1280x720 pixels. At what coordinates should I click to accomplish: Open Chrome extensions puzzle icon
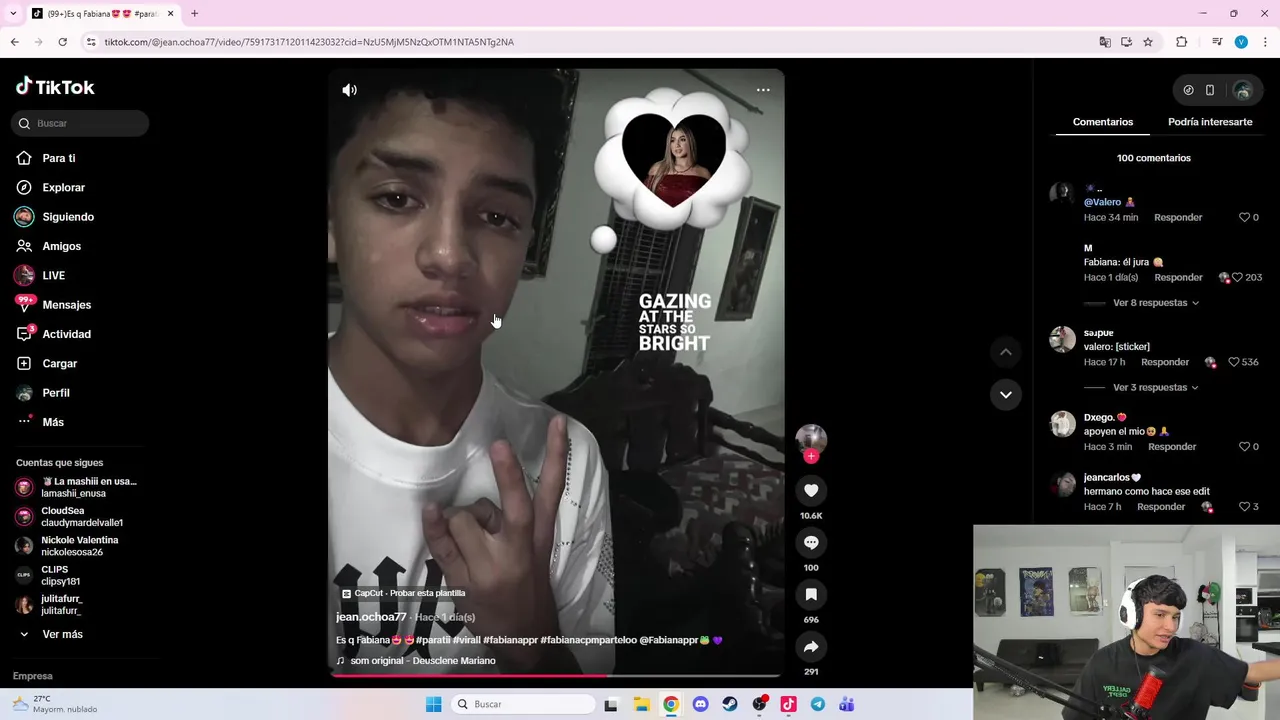click(1181, 42)
